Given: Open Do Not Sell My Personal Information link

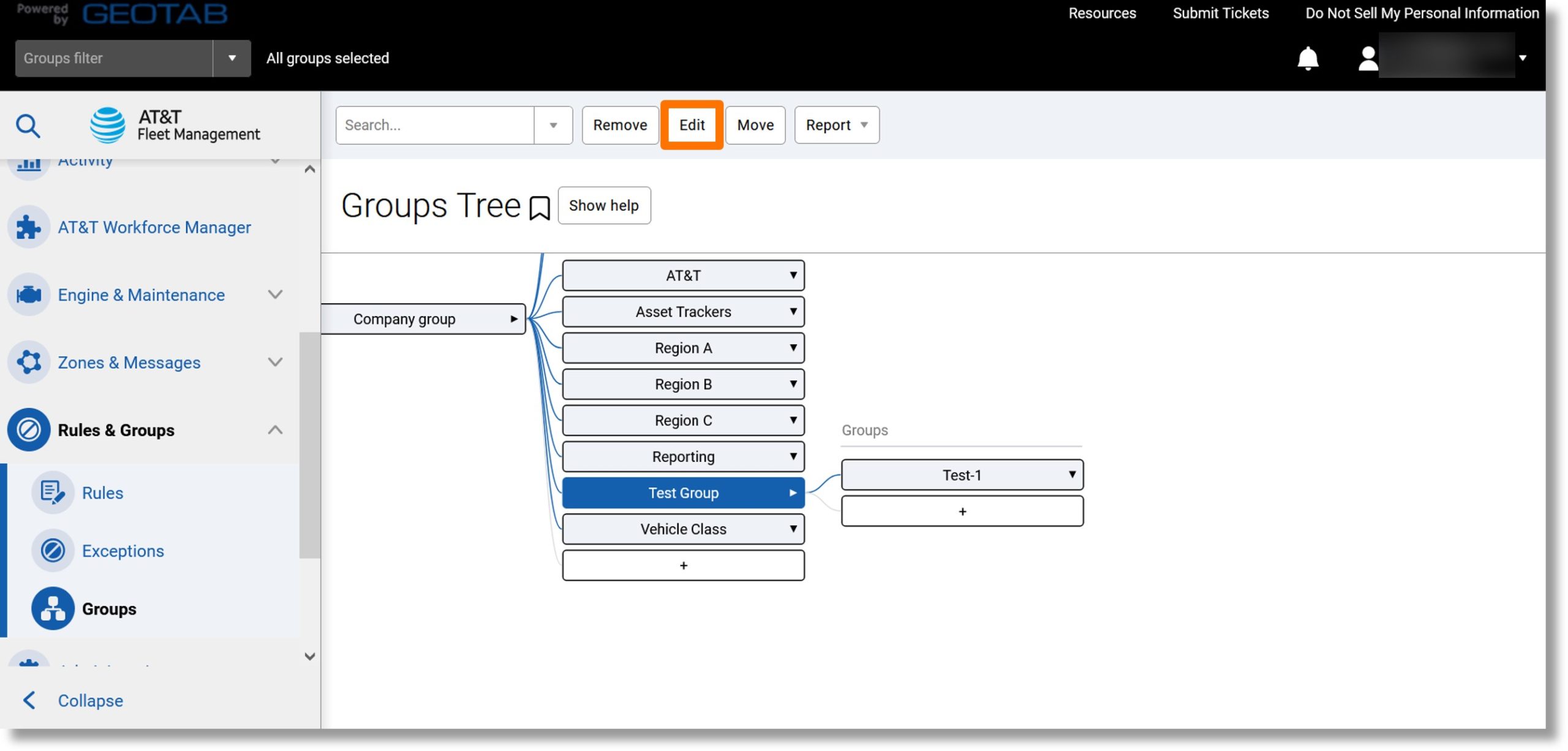Looking at the screenshot, I should click(1422, 13).
